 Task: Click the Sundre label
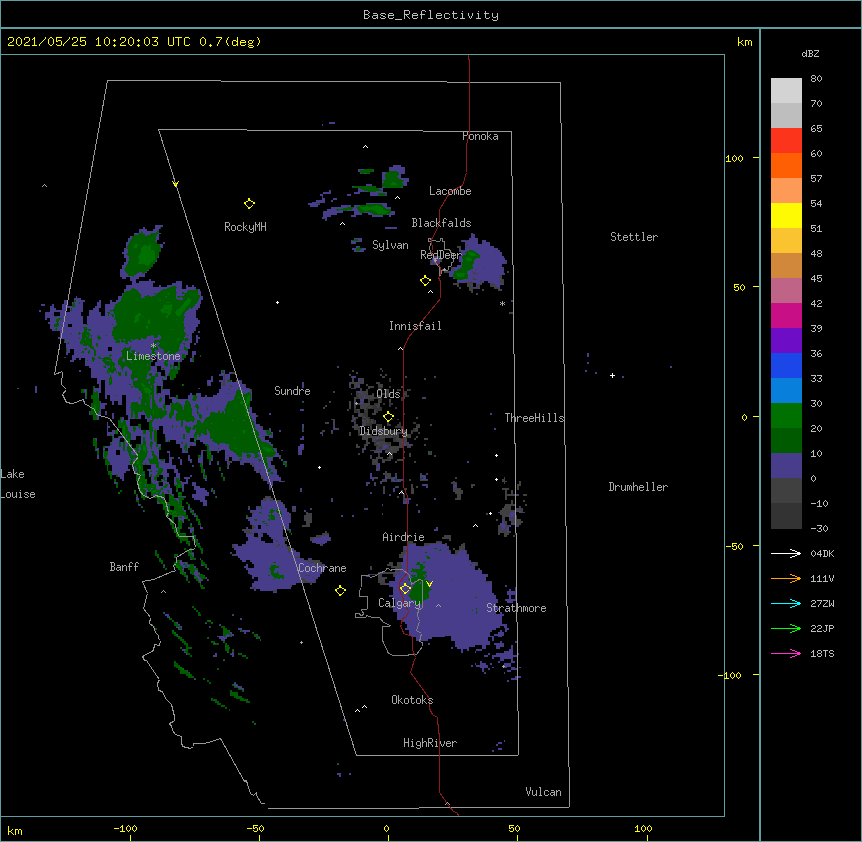click(292, 391)
